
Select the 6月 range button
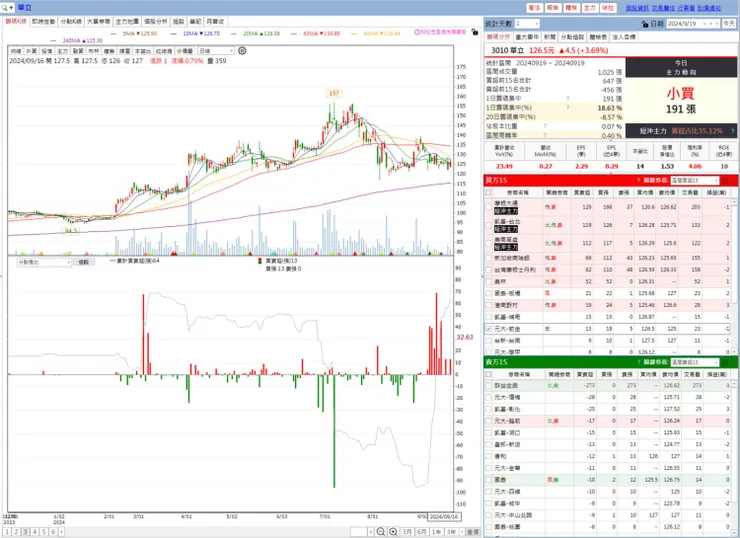pos(421,532)
